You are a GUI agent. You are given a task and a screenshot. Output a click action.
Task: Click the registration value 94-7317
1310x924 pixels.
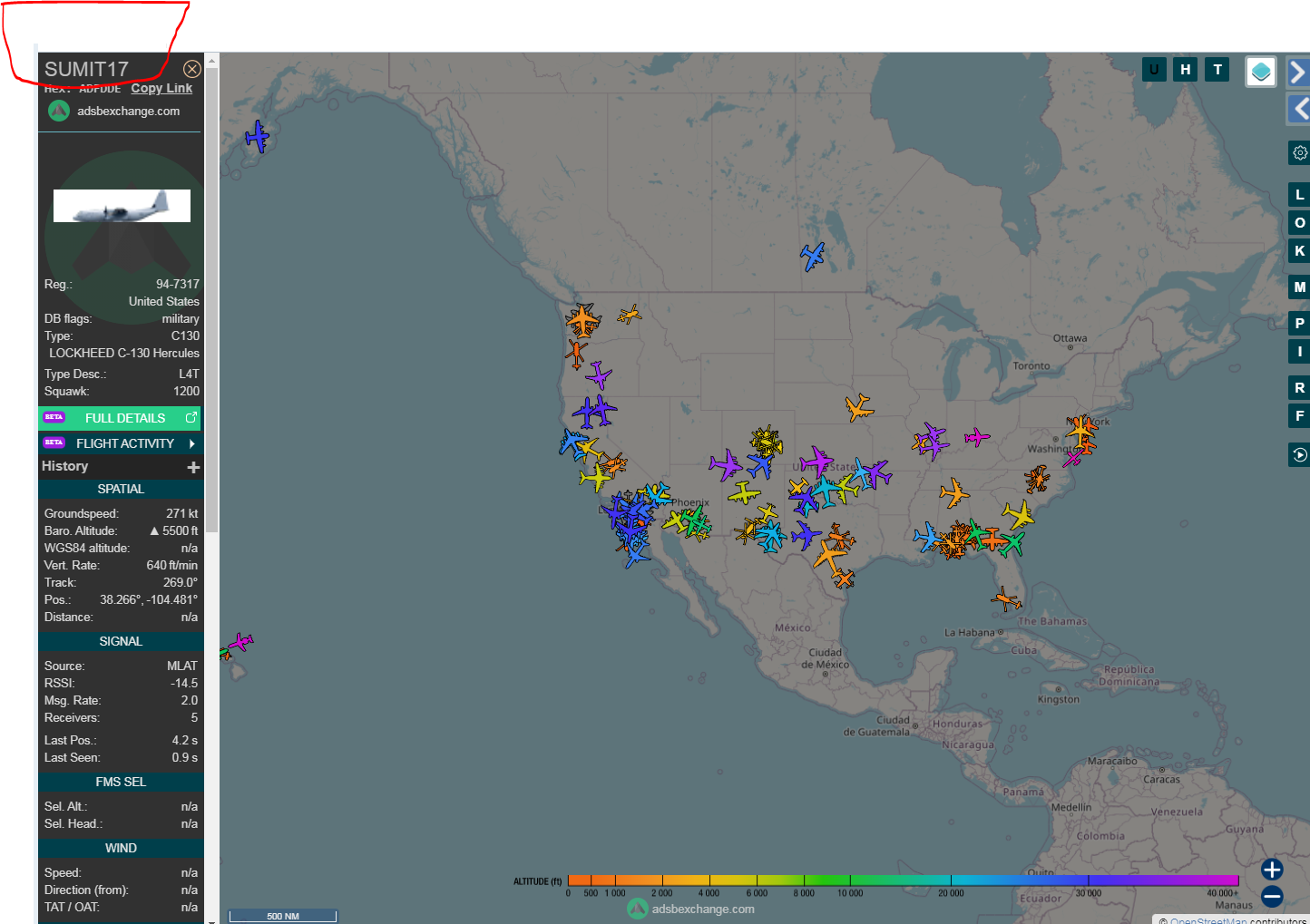coord(177,284)
